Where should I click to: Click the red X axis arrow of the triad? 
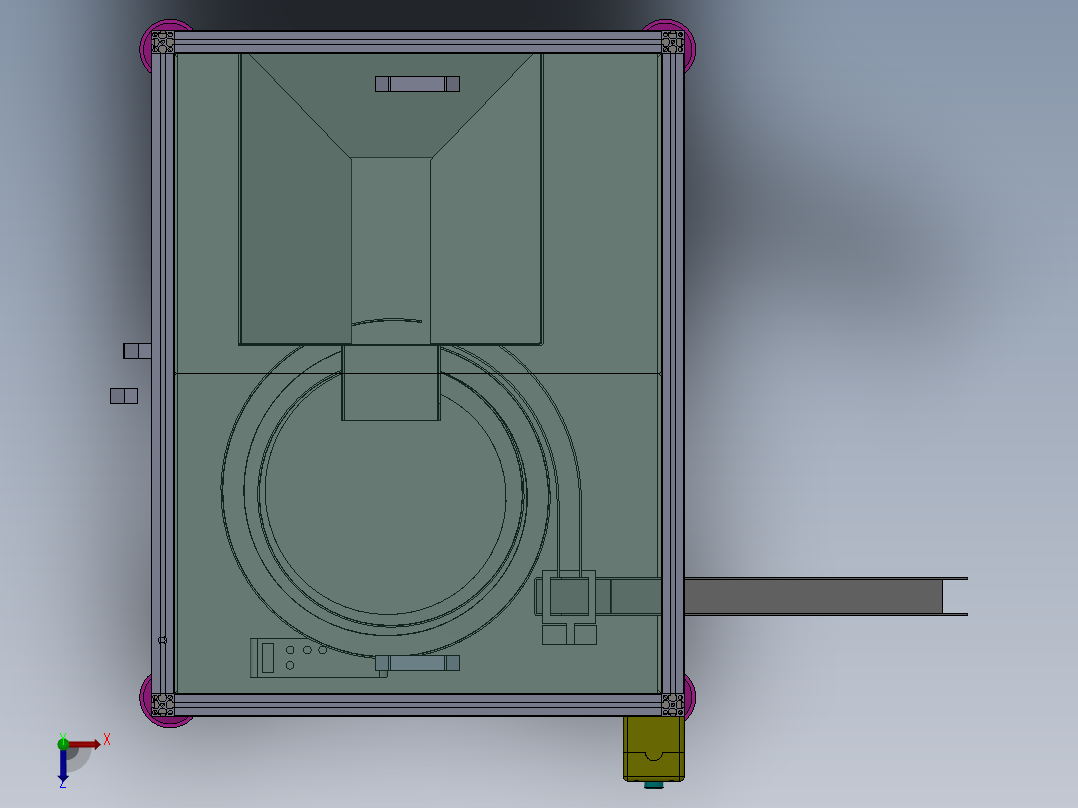[85, 744]
